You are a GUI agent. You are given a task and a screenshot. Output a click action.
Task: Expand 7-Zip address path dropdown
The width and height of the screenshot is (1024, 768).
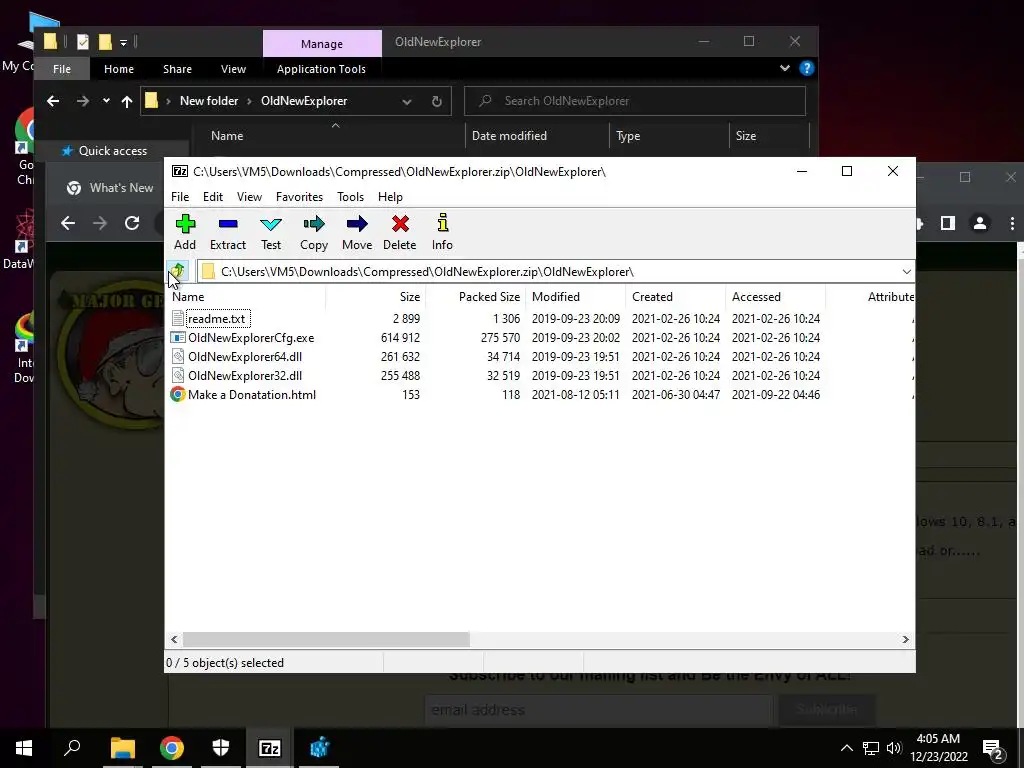(906, 272)
